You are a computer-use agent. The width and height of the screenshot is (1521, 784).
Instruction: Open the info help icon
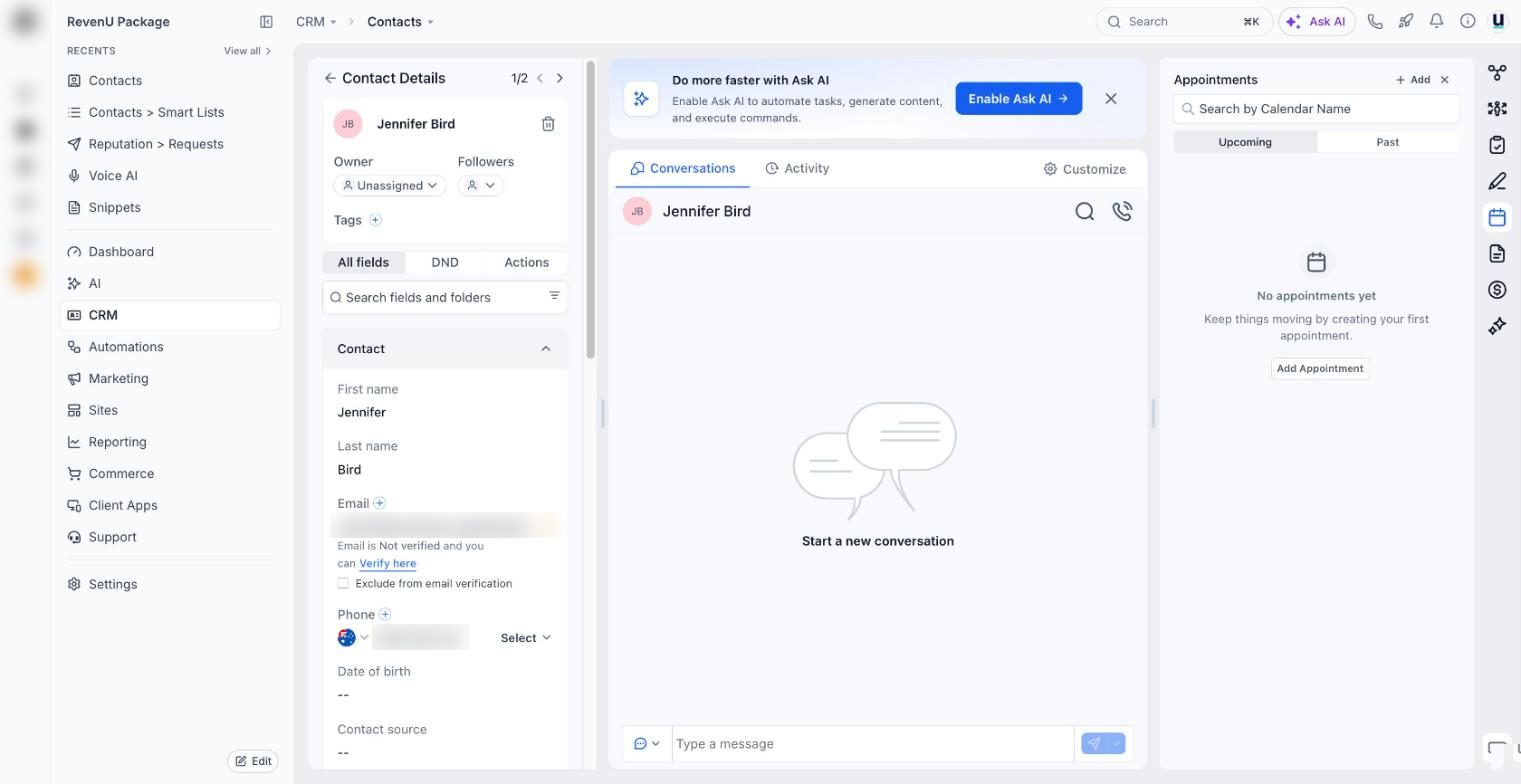[1468, 21]
